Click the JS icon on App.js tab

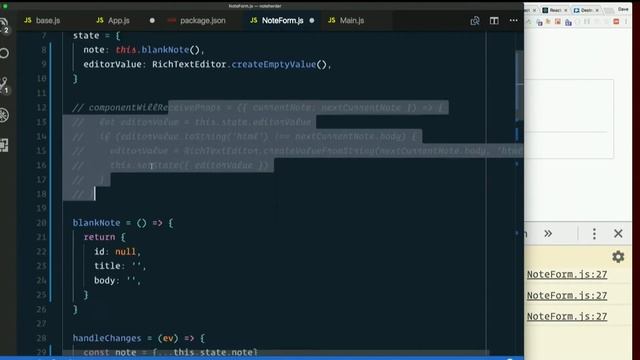pyautogui.click(x=100, y=20)
